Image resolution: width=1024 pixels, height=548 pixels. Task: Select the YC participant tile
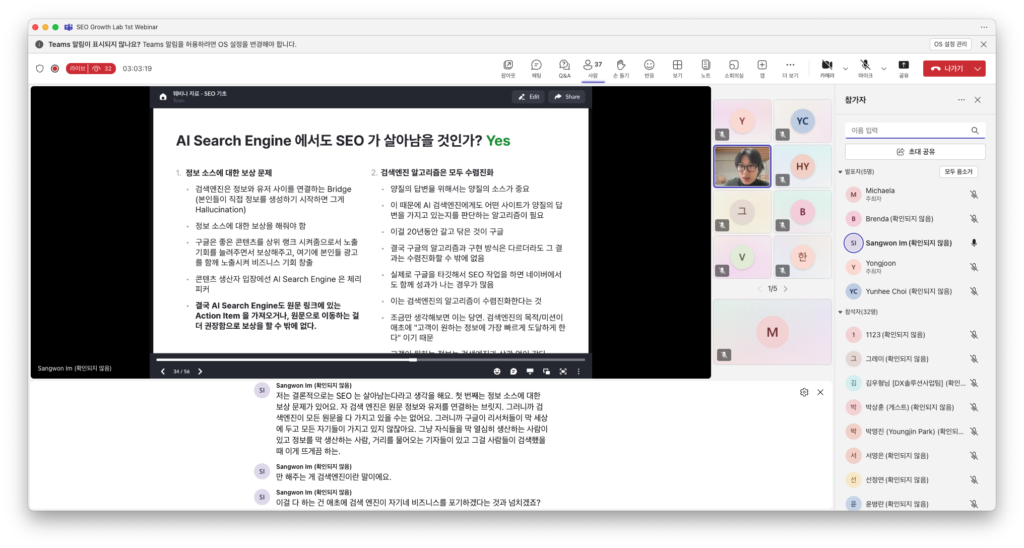click(x=803, y=121)
